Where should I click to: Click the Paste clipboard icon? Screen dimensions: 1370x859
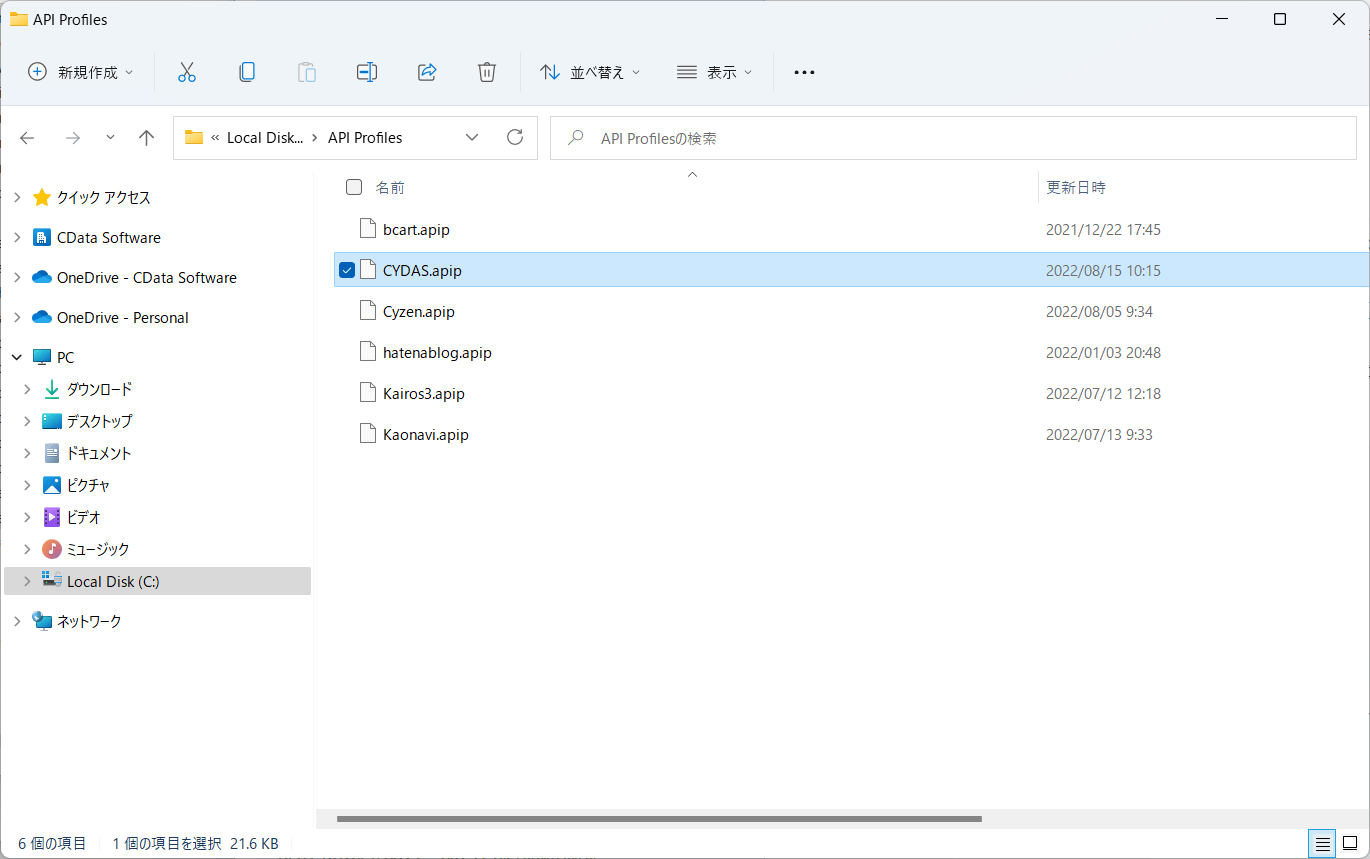point(307,72)
